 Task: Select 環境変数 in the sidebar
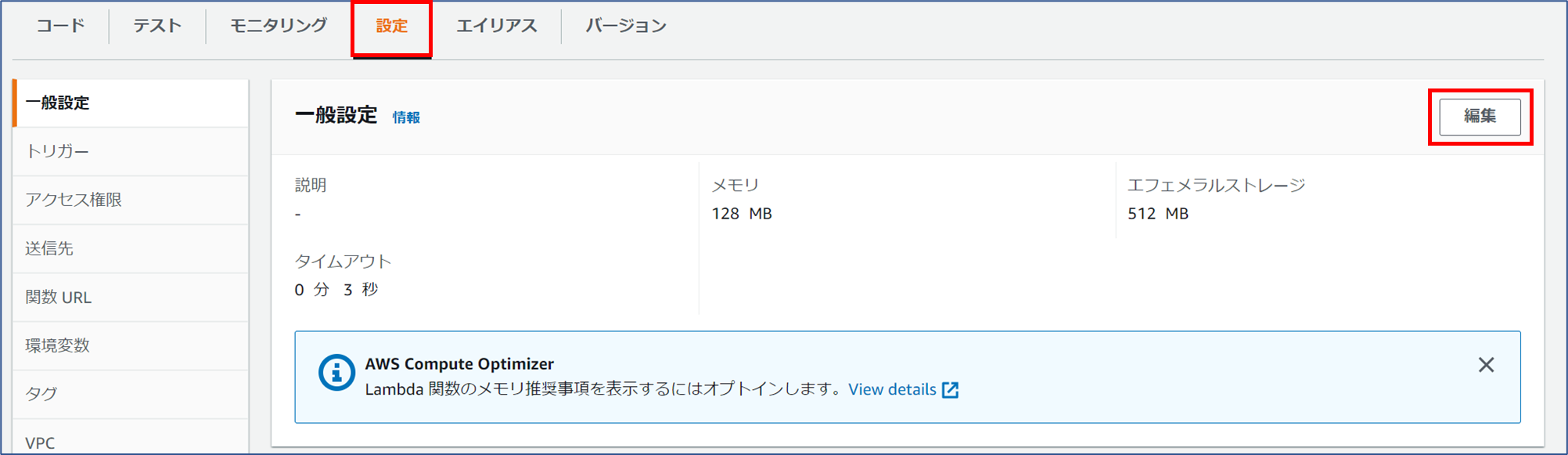(x=131, y=345)
